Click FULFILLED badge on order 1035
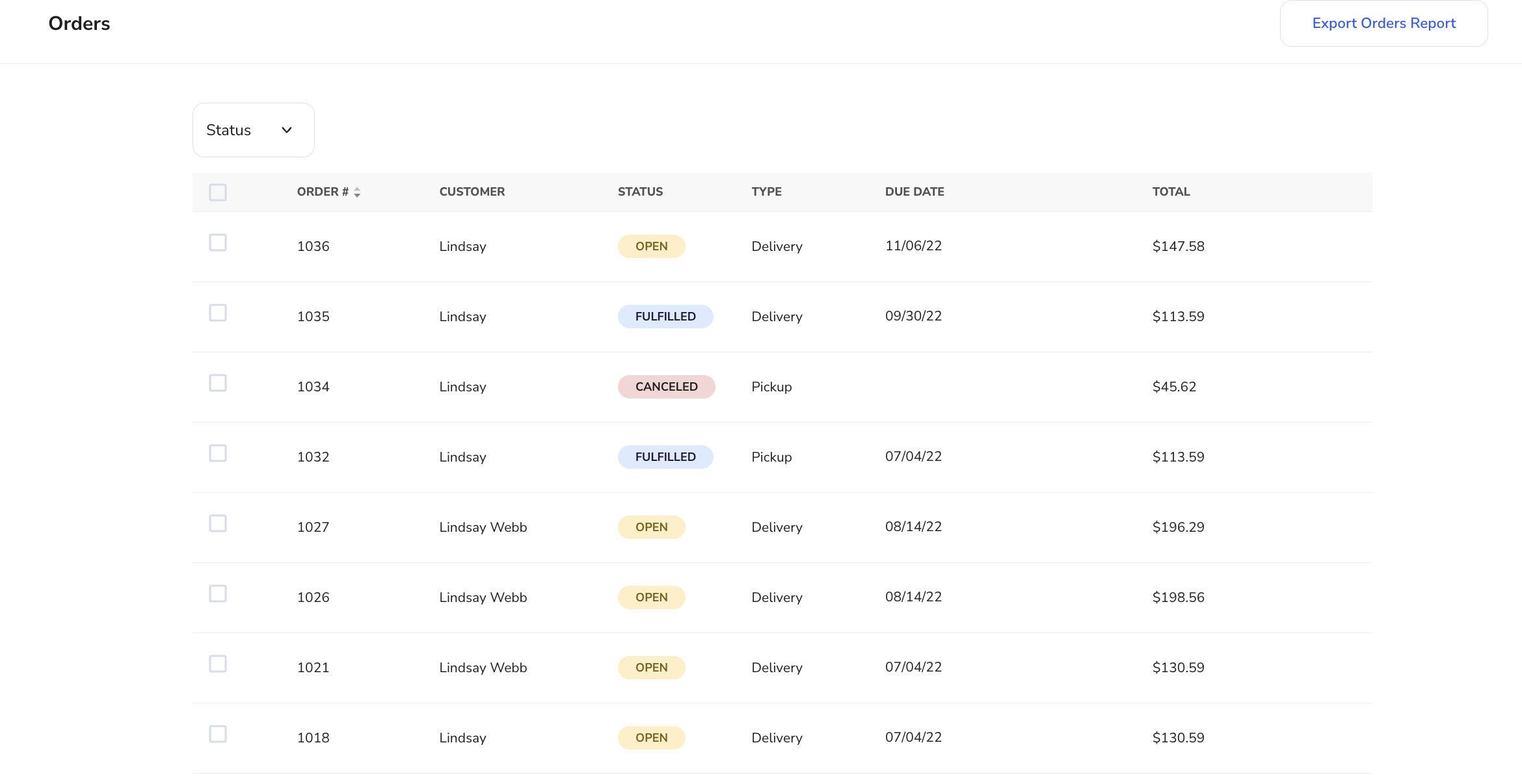 point(665,317)
